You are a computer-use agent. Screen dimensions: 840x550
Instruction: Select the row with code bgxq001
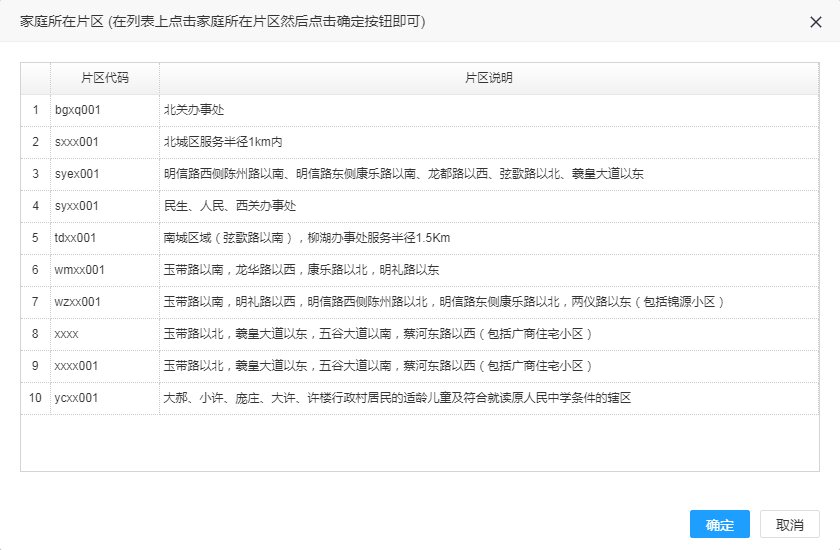(78, 110)
